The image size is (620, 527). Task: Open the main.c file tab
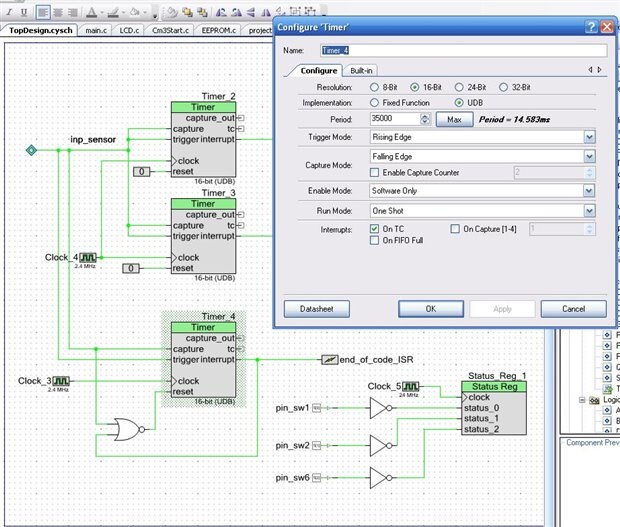[x=96, y=31]
